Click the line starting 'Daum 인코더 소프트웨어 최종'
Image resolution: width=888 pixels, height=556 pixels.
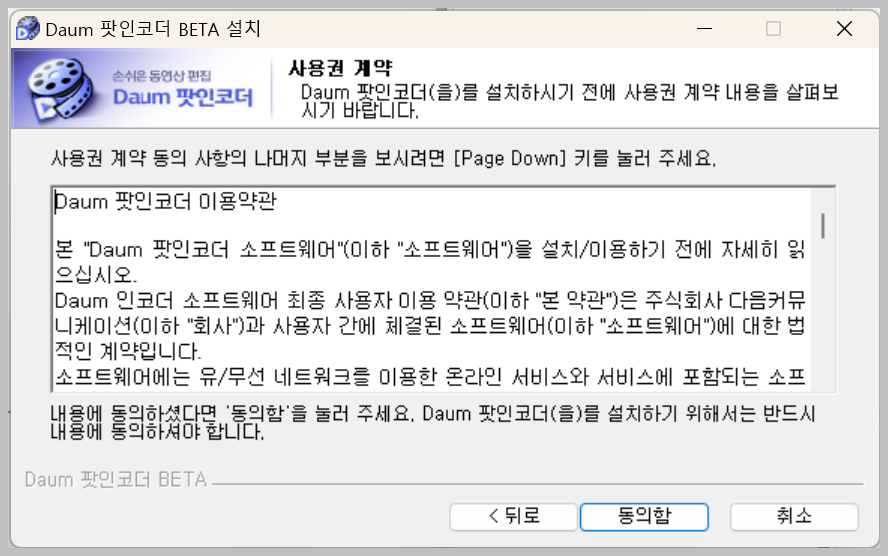429,300
